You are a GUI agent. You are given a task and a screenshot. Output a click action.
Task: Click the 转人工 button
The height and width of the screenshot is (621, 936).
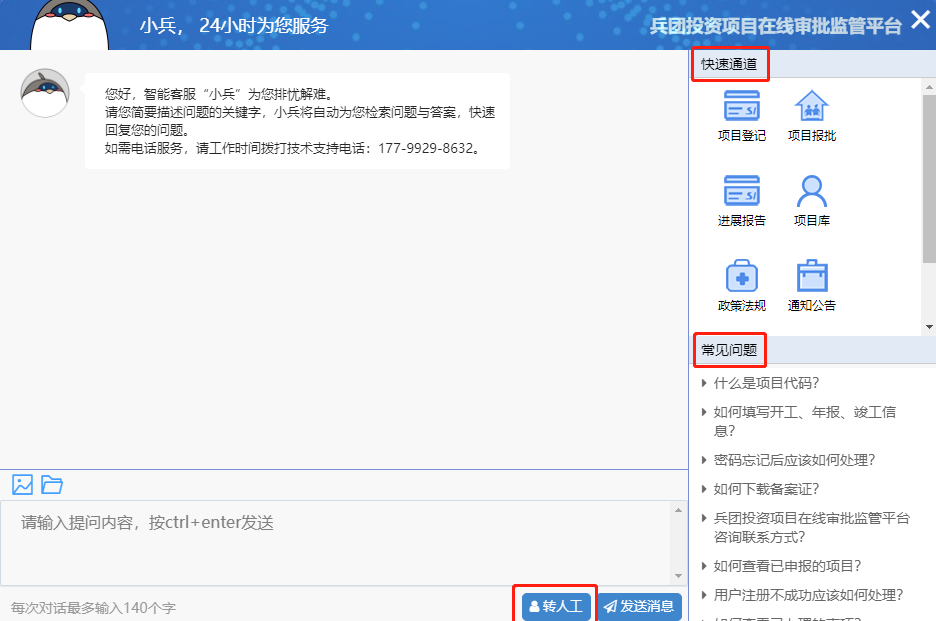tap(555, 606)
